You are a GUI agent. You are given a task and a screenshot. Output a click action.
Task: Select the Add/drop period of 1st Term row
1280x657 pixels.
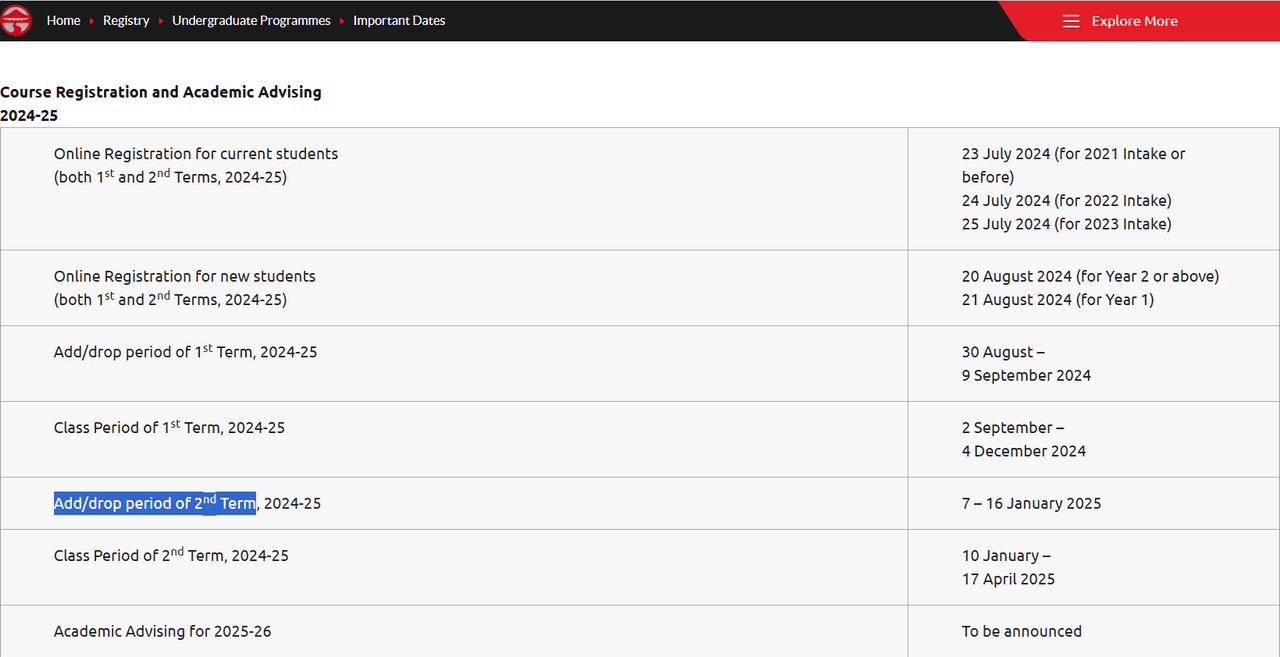[186, 352]
